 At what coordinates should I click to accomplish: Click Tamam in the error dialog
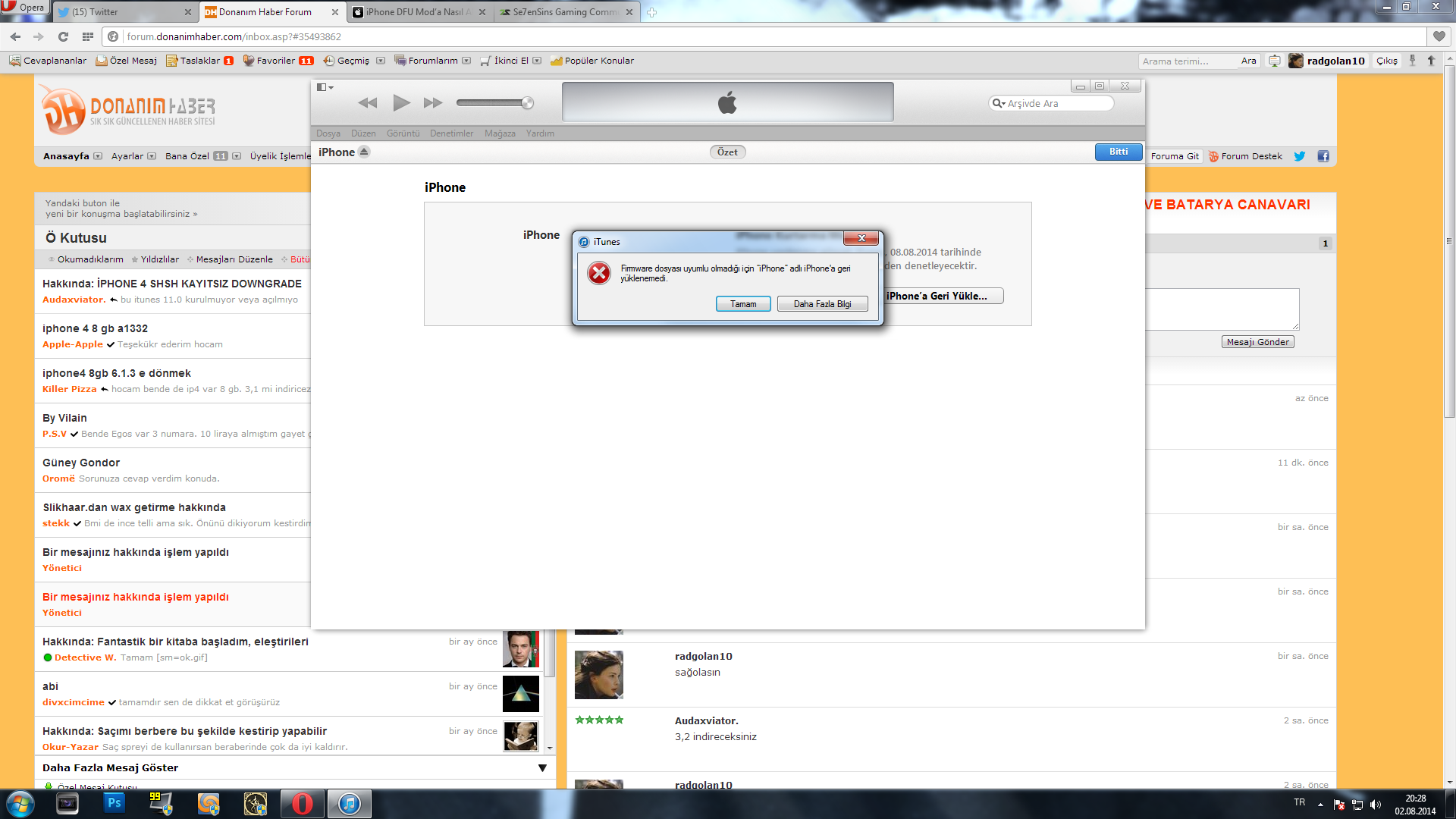coord(743,304)
